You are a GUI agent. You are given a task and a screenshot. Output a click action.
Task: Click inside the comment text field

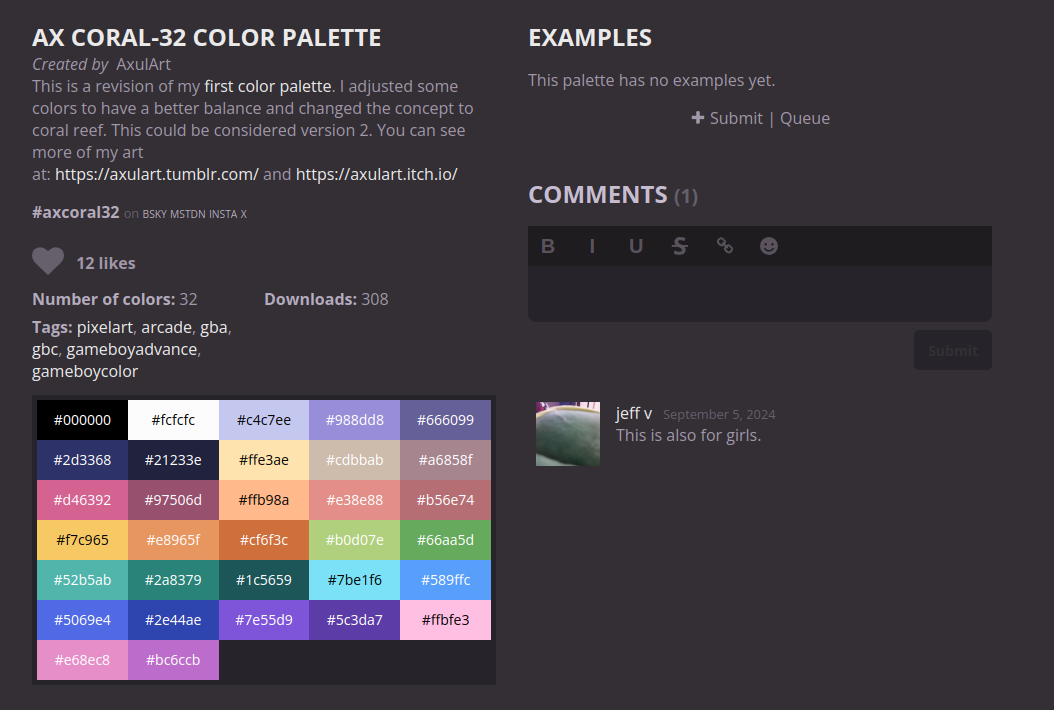point(760,293)
